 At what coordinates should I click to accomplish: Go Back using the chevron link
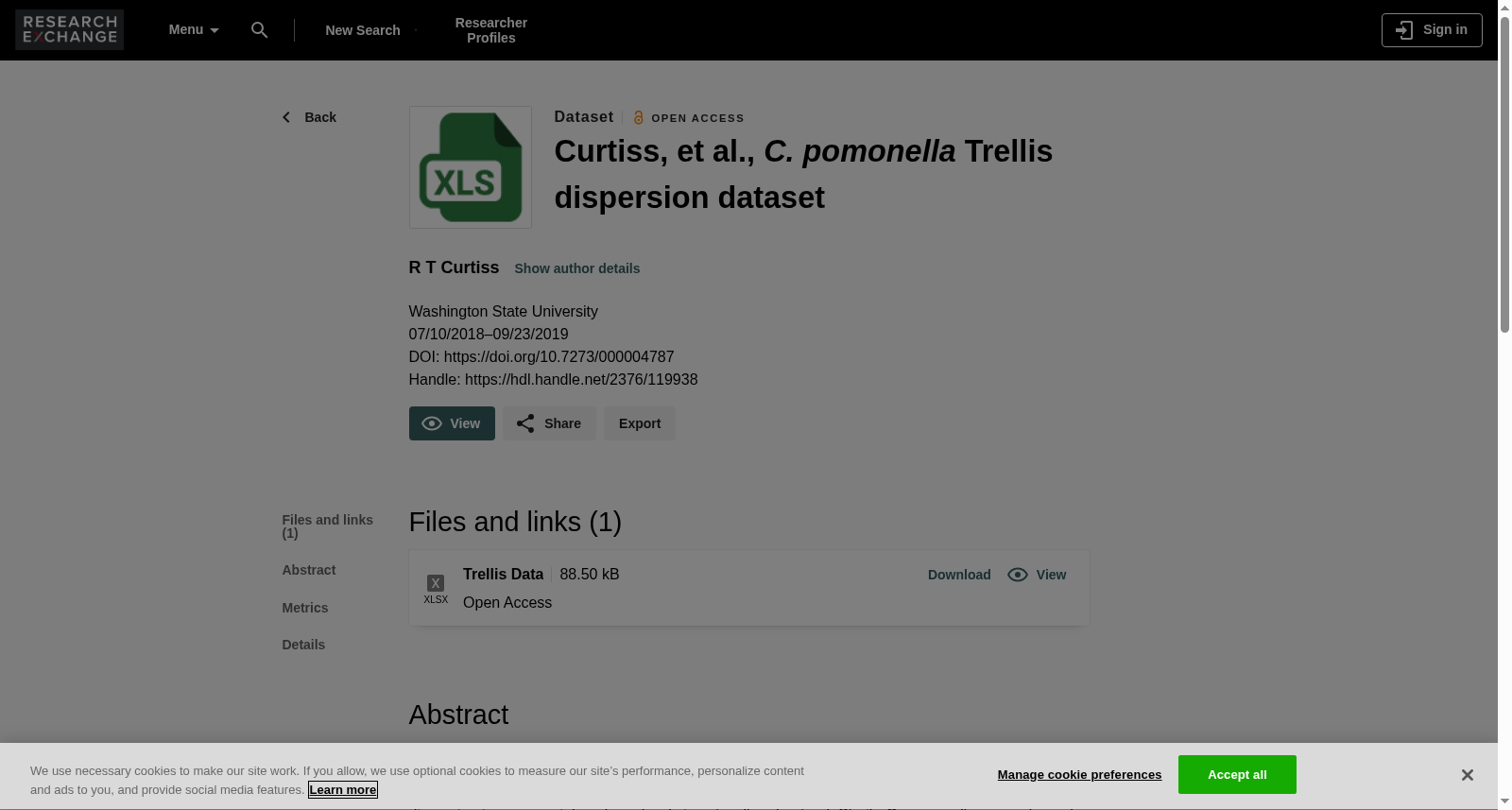309,117
